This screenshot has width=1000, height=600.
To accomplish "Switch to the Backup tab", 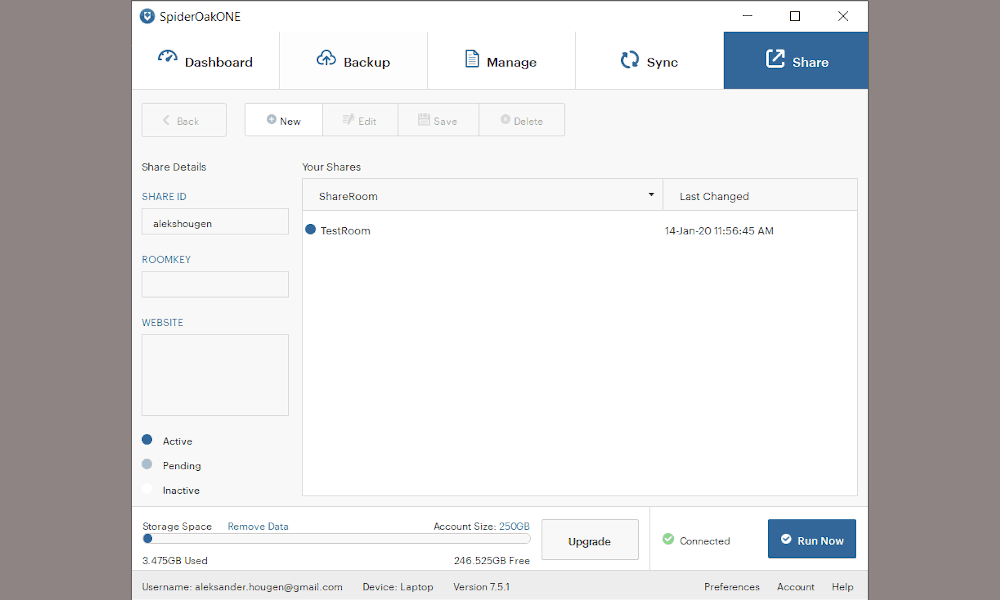I will (x=353, y=61).
